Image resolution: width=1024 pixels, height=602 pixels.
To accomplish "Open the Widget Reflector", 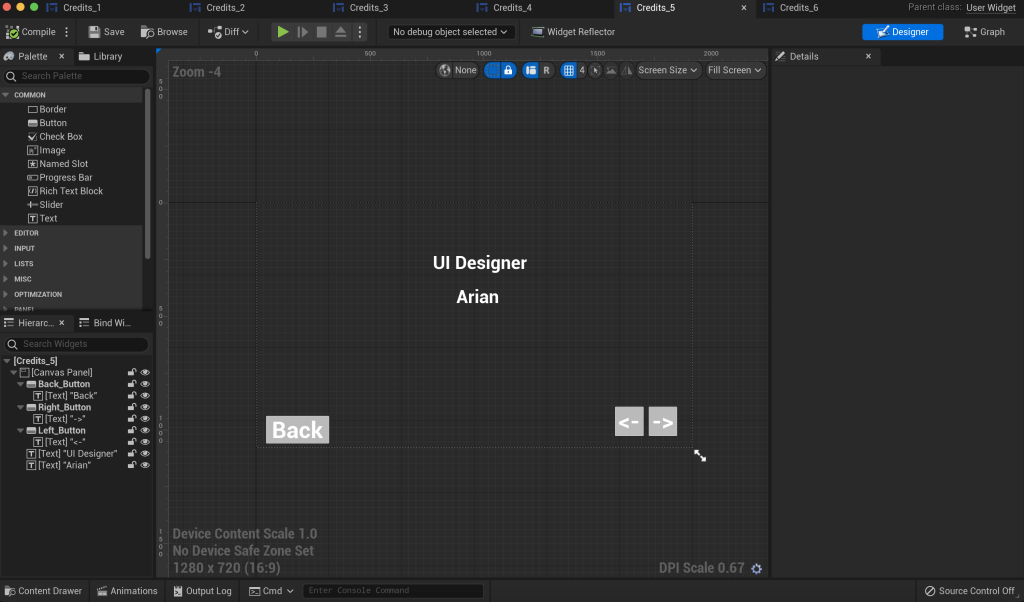I will coord(573,32).
